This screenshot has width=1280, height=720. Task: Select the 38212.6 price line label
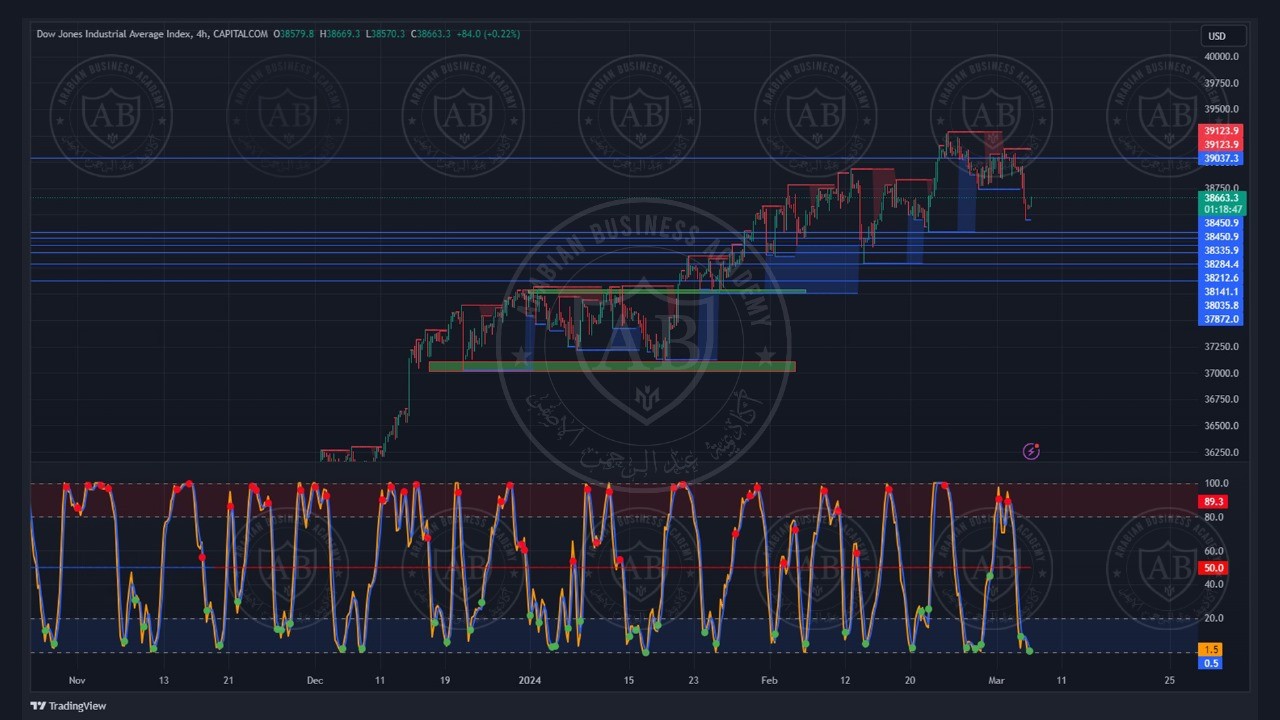1221,278
